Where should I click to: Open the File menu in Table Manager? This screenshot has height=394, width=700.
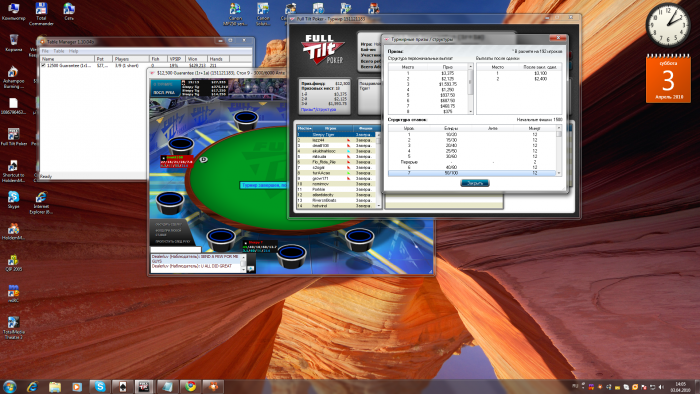pos(45,51)
